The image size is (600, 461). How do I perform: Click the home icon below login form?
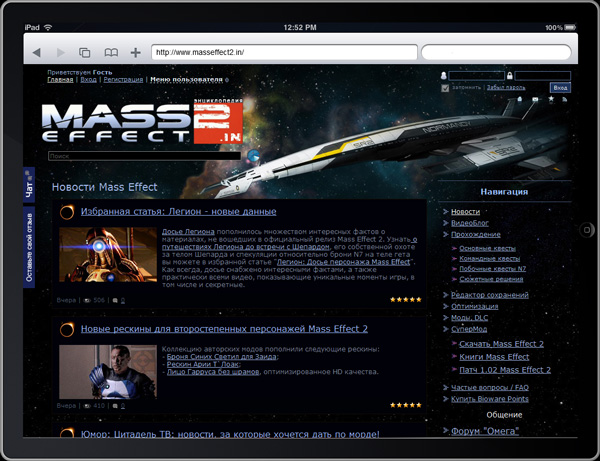click(x=520, y=99)
